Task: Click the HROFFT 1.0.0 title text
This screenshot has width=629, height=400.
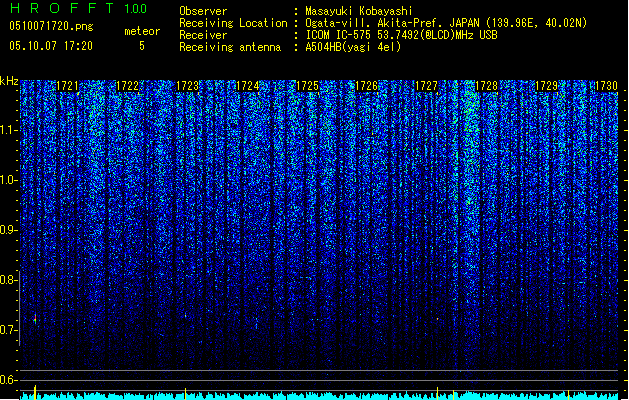Action: tap(78, 8)
